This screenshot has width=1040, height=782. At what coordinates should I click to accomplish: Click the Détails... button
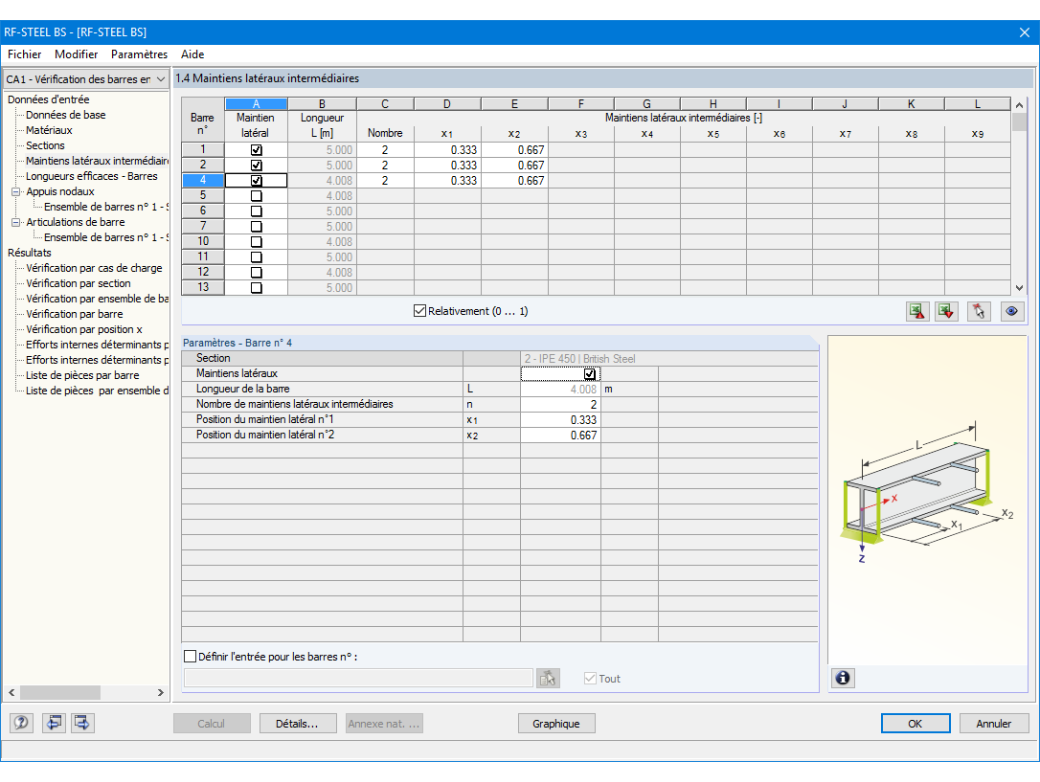(x=298, y=724)
